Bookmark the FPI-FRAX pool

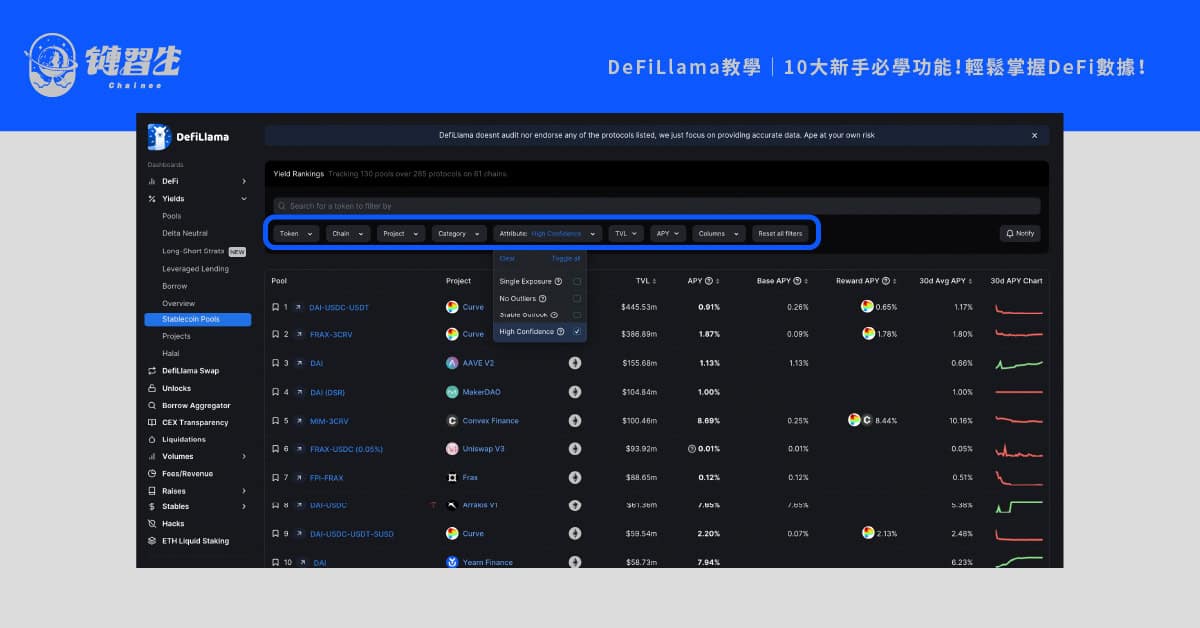275,478
